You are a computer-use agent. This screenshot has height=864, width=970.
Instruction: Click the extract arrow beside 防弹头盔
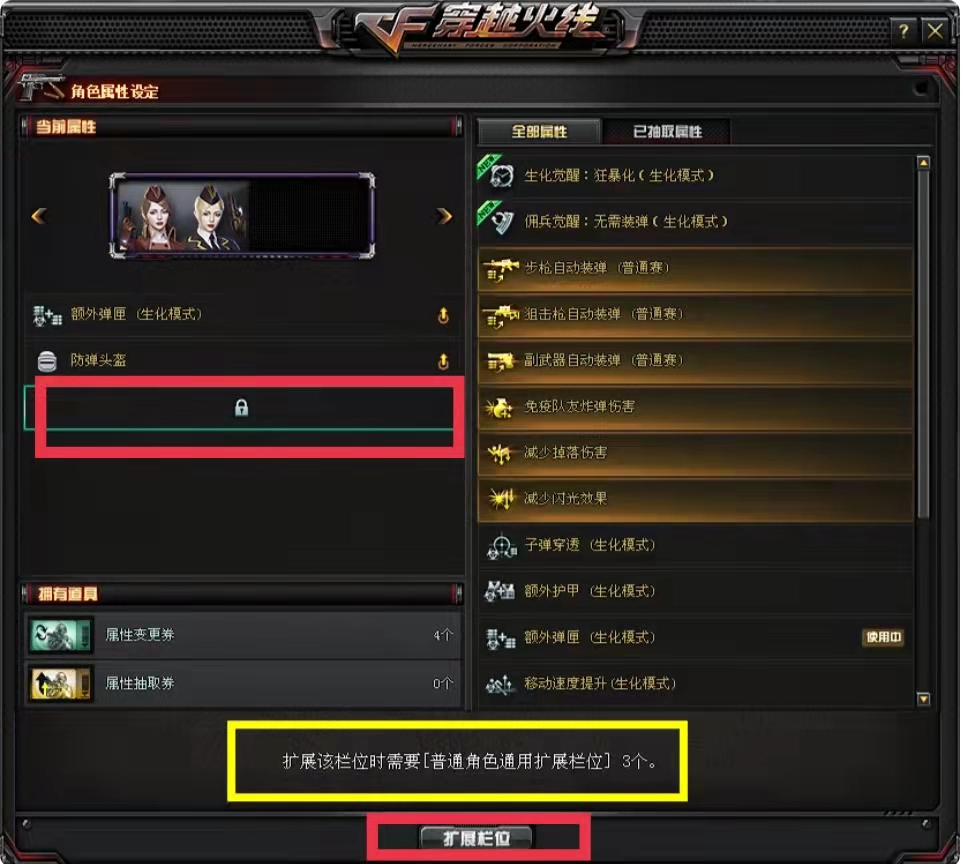click(443, 361)
